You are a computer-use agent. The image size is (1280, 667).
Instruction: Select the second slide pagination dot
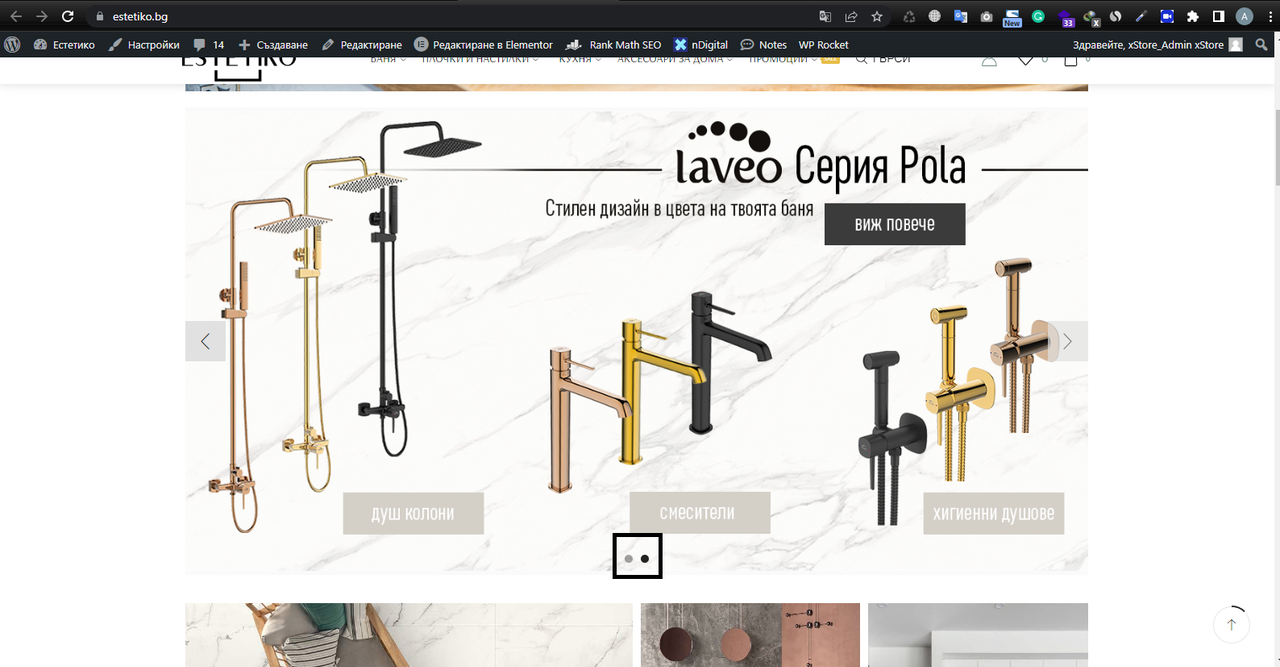tap(645, 559)
